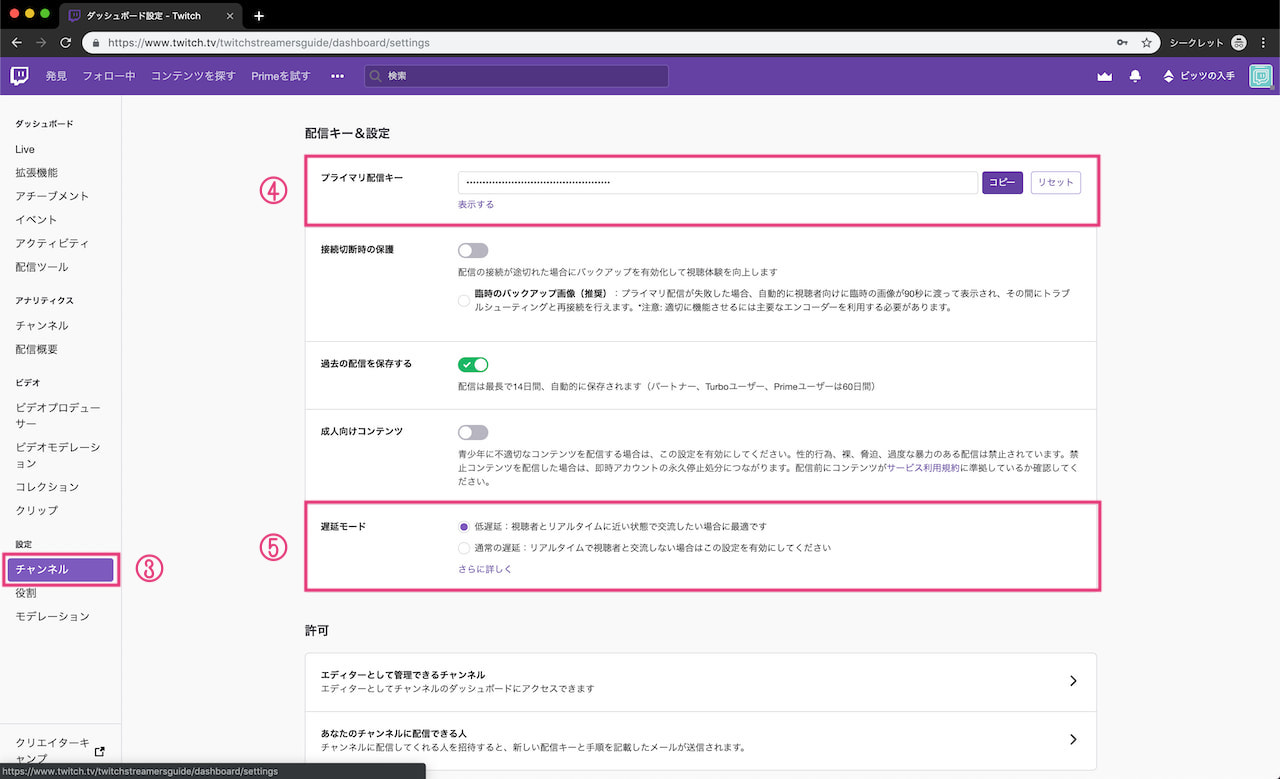Open フォロー中 in top navigation
Image resolution: width=1280 pixels, height=779 pixels.
click(109, 76)
